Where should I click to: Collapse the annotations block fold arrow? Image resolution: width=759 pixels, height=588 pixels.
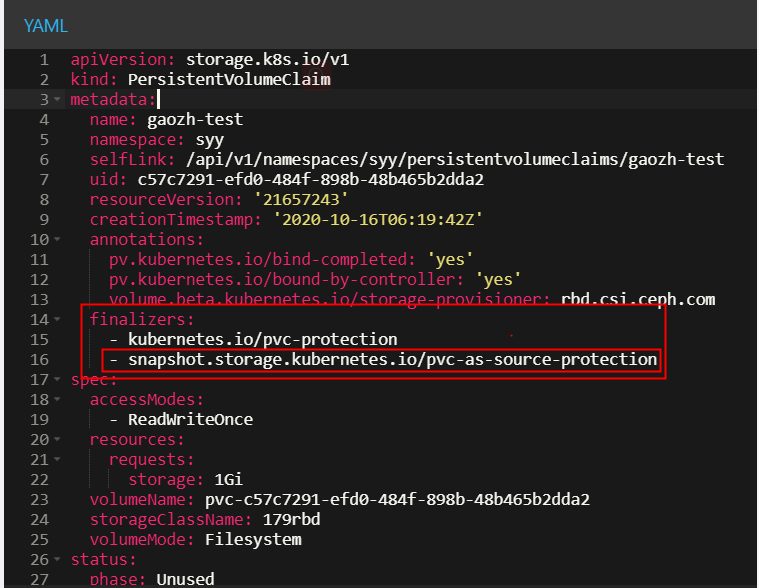57,239
